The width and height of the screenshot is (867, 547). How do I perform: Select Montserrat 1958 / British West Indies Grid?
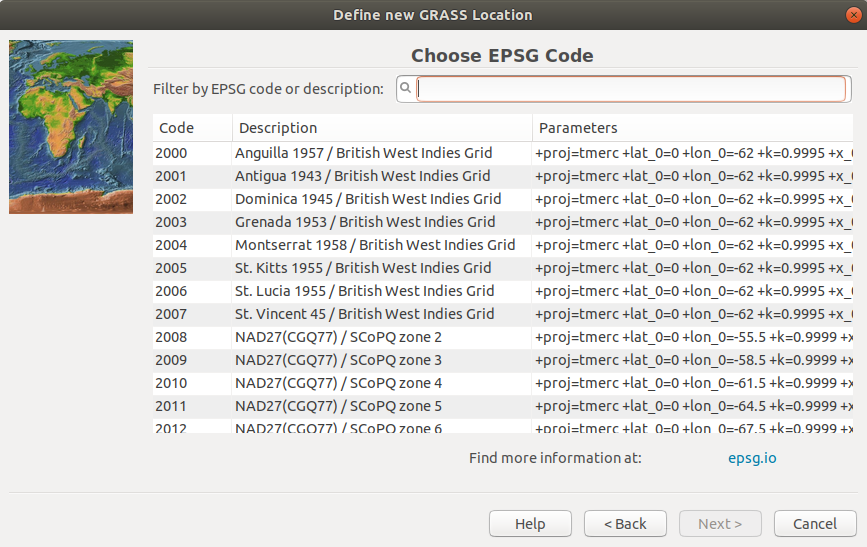(382, 245)
